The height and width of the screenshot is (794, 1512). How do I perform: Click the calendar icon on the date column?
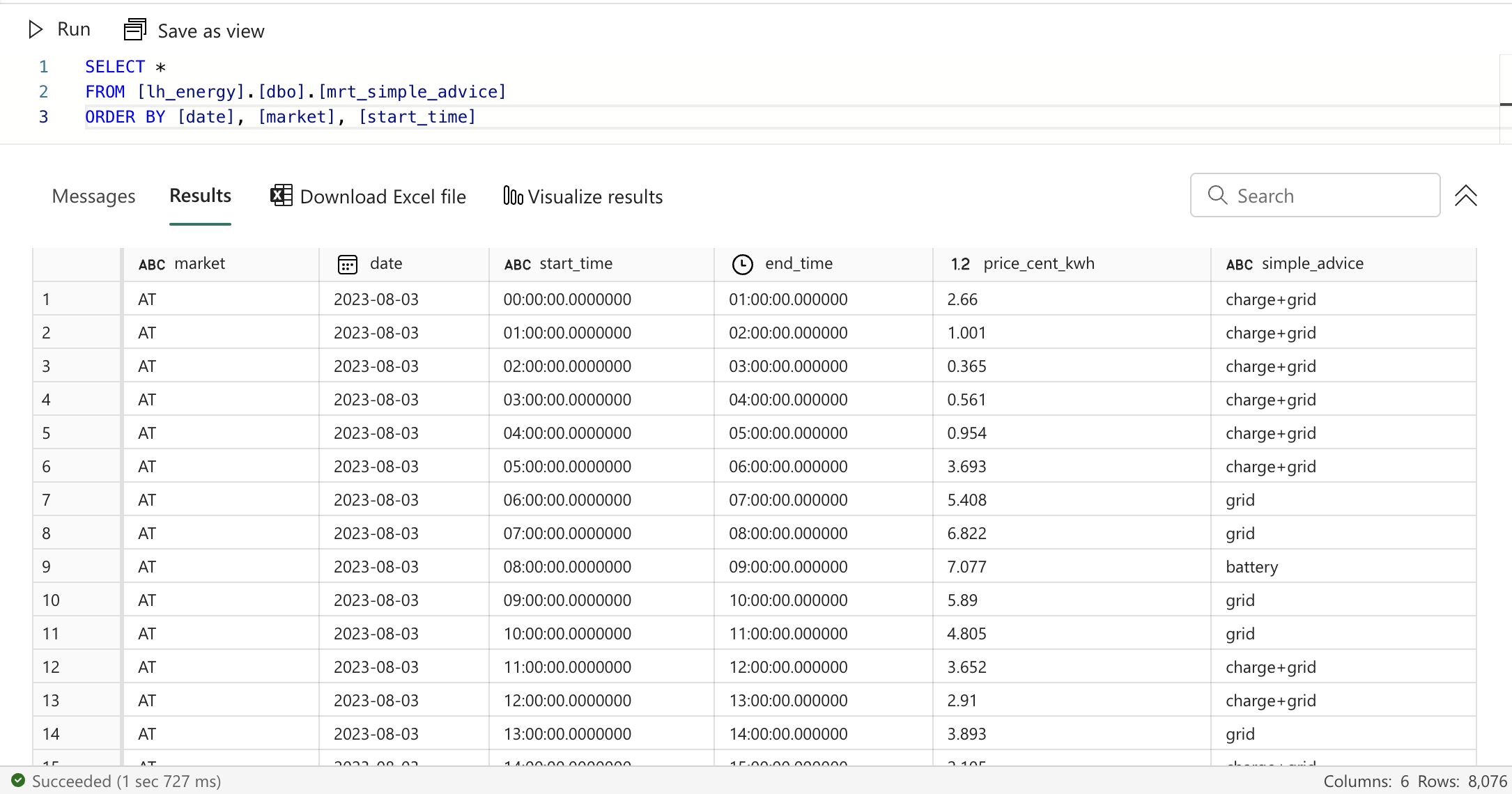347,264
